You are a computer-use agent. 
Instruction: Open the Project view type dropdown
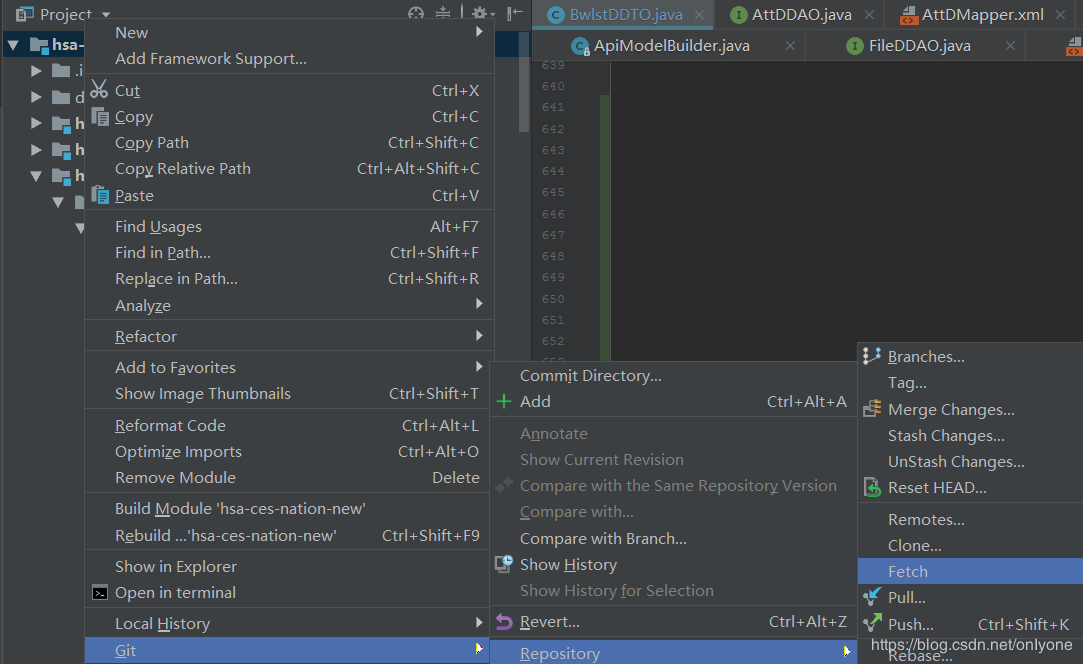tap(106, 15)
